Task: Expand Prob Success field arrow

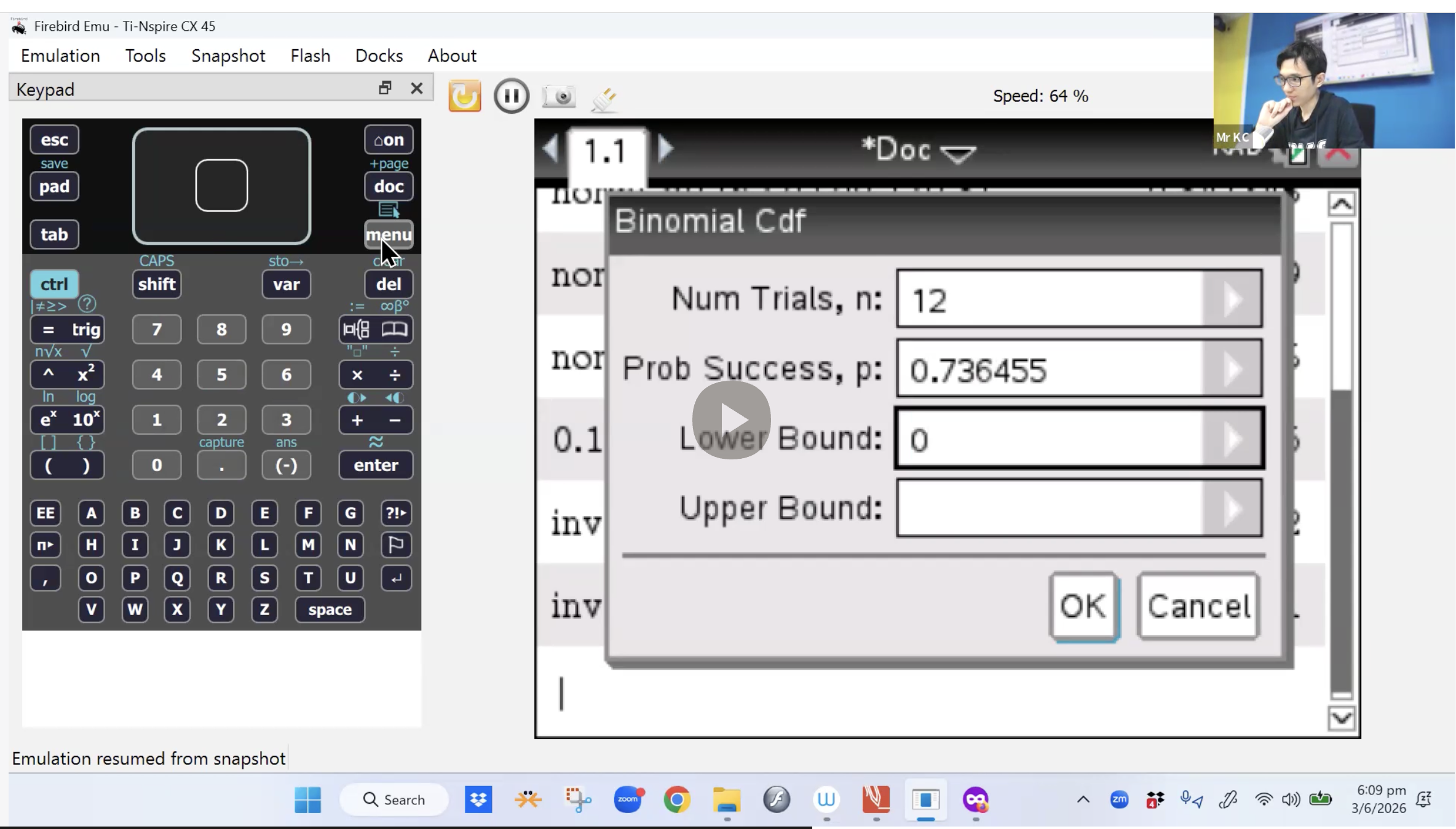Action: pos(1232,368)
